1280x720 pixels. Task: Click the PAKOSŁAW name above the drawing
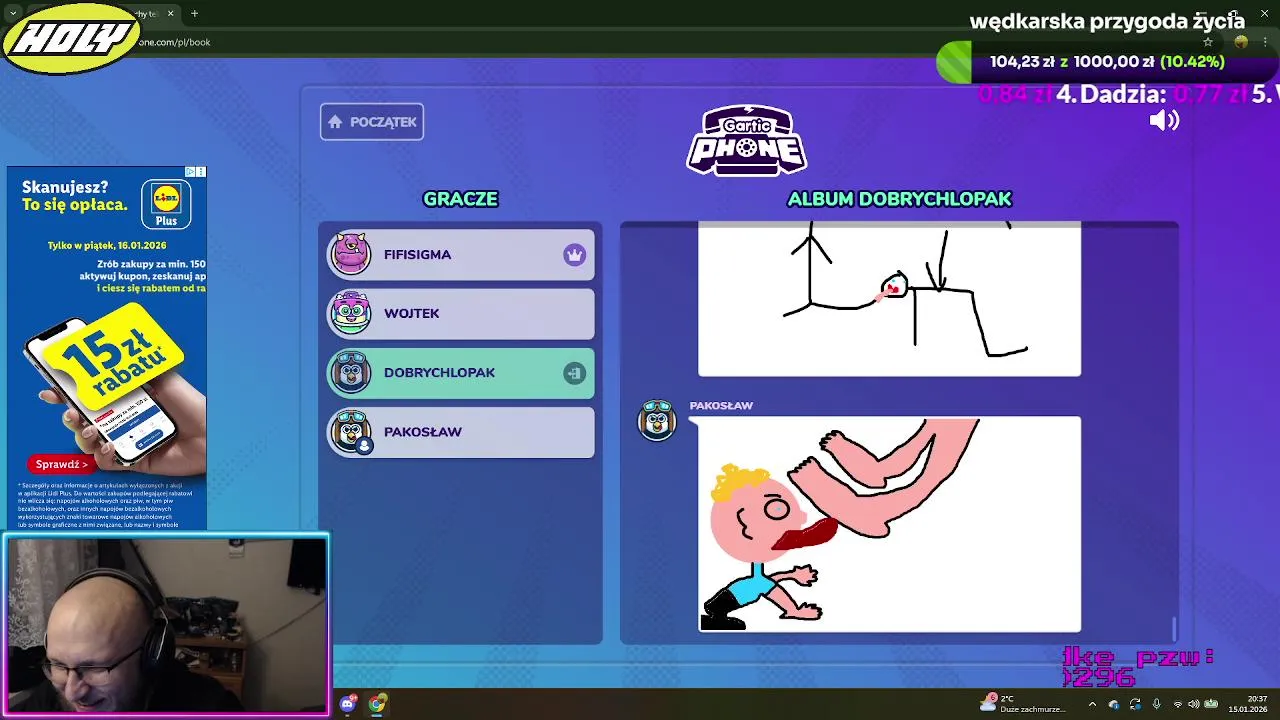tap(721, 405)
